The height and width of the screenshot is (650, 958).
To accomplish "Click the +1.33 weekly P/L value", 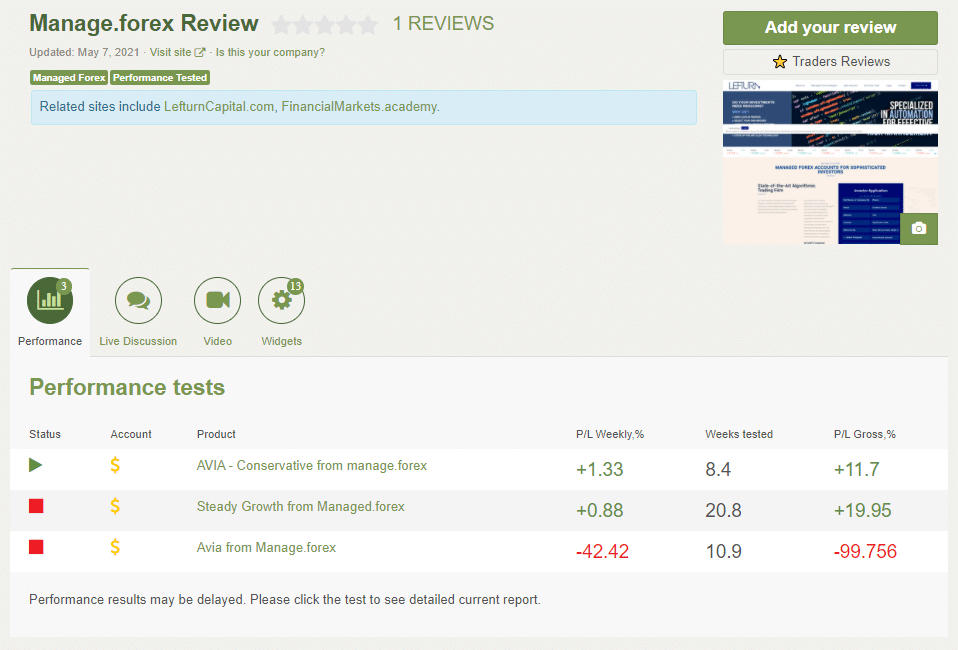I will (x=599, y=469).
